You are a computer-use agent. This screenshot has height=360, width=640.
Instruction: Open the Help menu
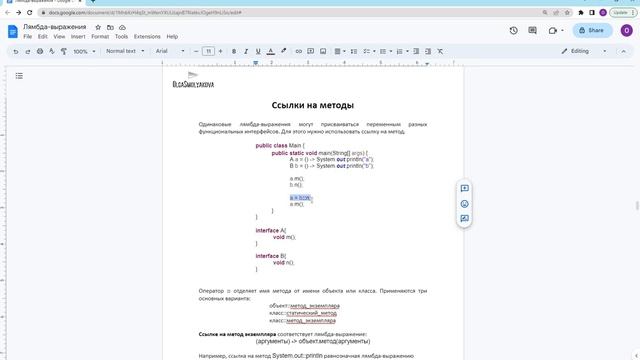tap(172, 36)
